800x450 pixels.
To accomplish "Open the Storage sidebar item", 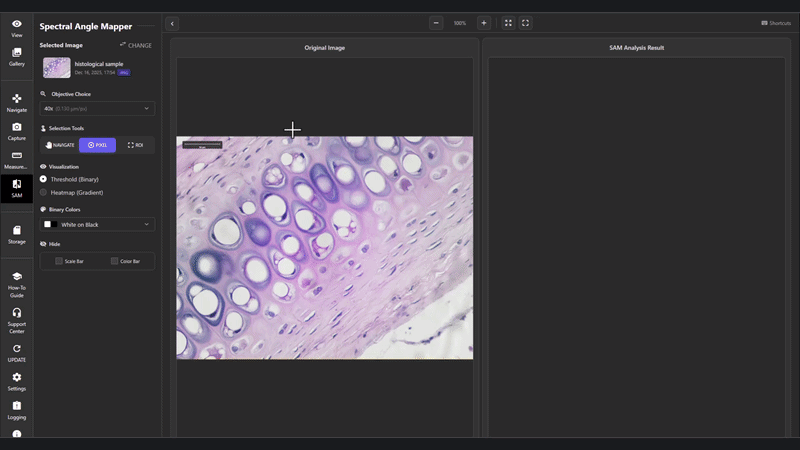I will coord(17,235).
